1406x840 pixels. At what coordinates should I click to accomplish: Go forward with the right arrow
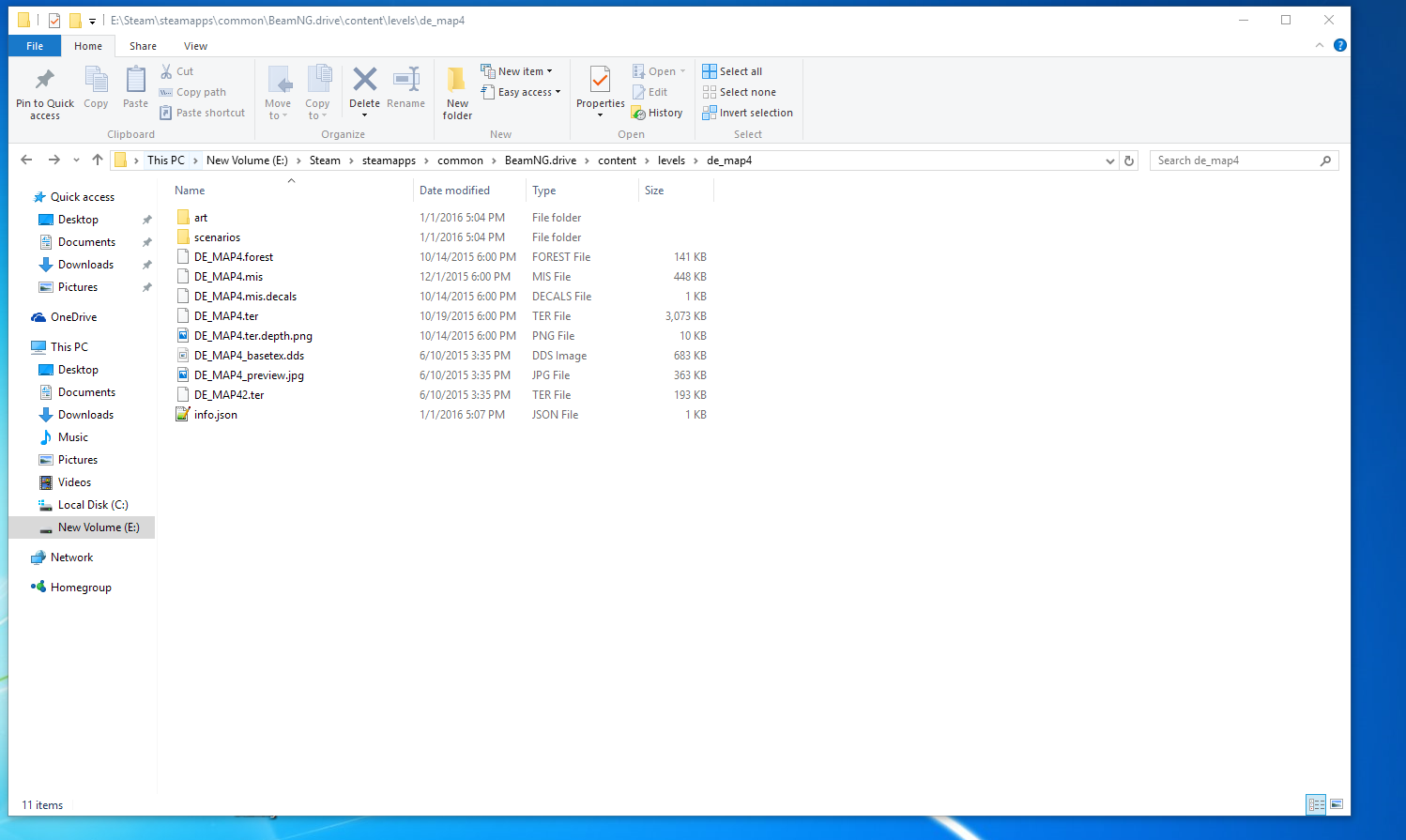click(x=53, y=160)
